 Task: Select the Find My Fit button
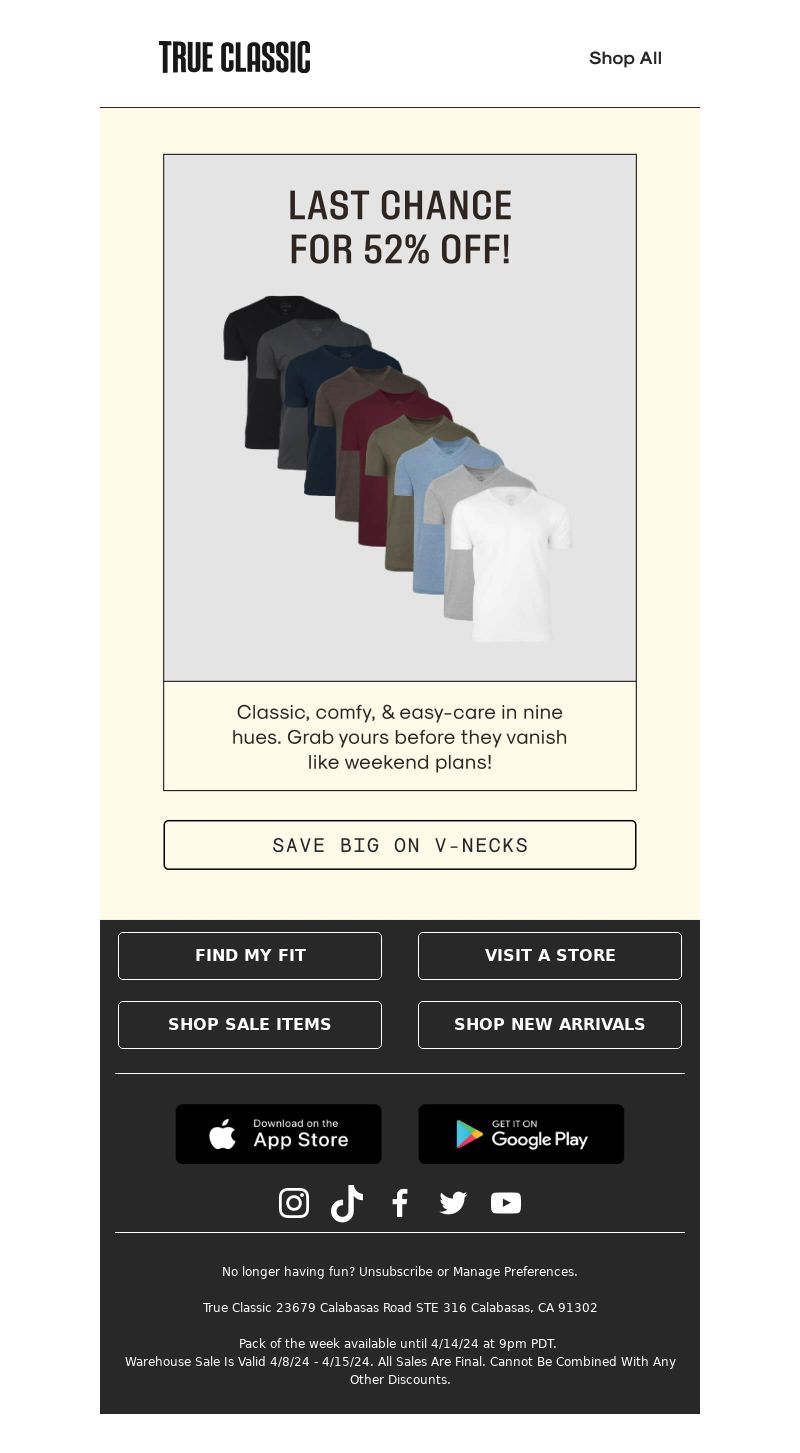250,956
